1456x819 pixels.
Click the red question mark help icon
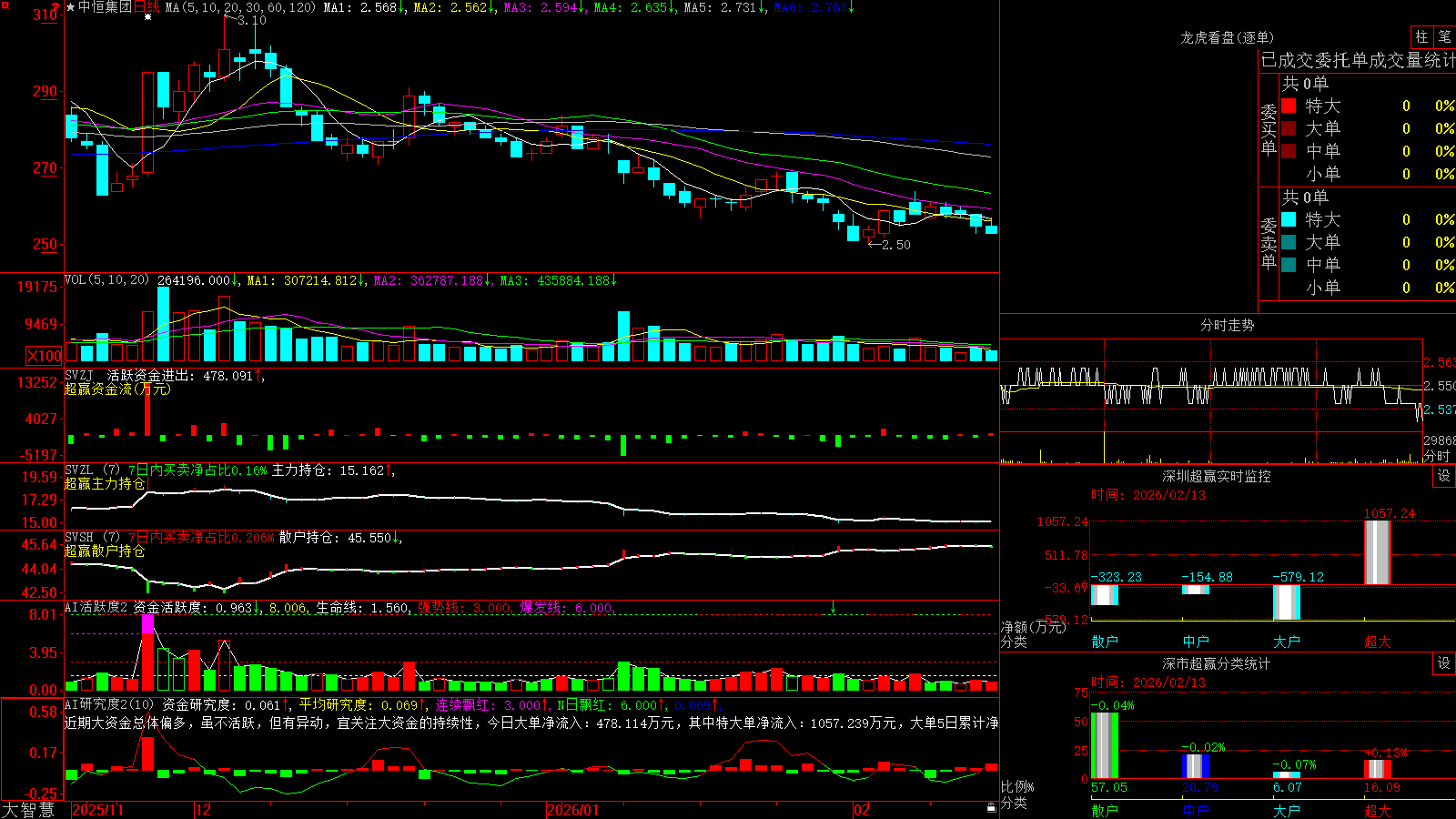point(56,6)
